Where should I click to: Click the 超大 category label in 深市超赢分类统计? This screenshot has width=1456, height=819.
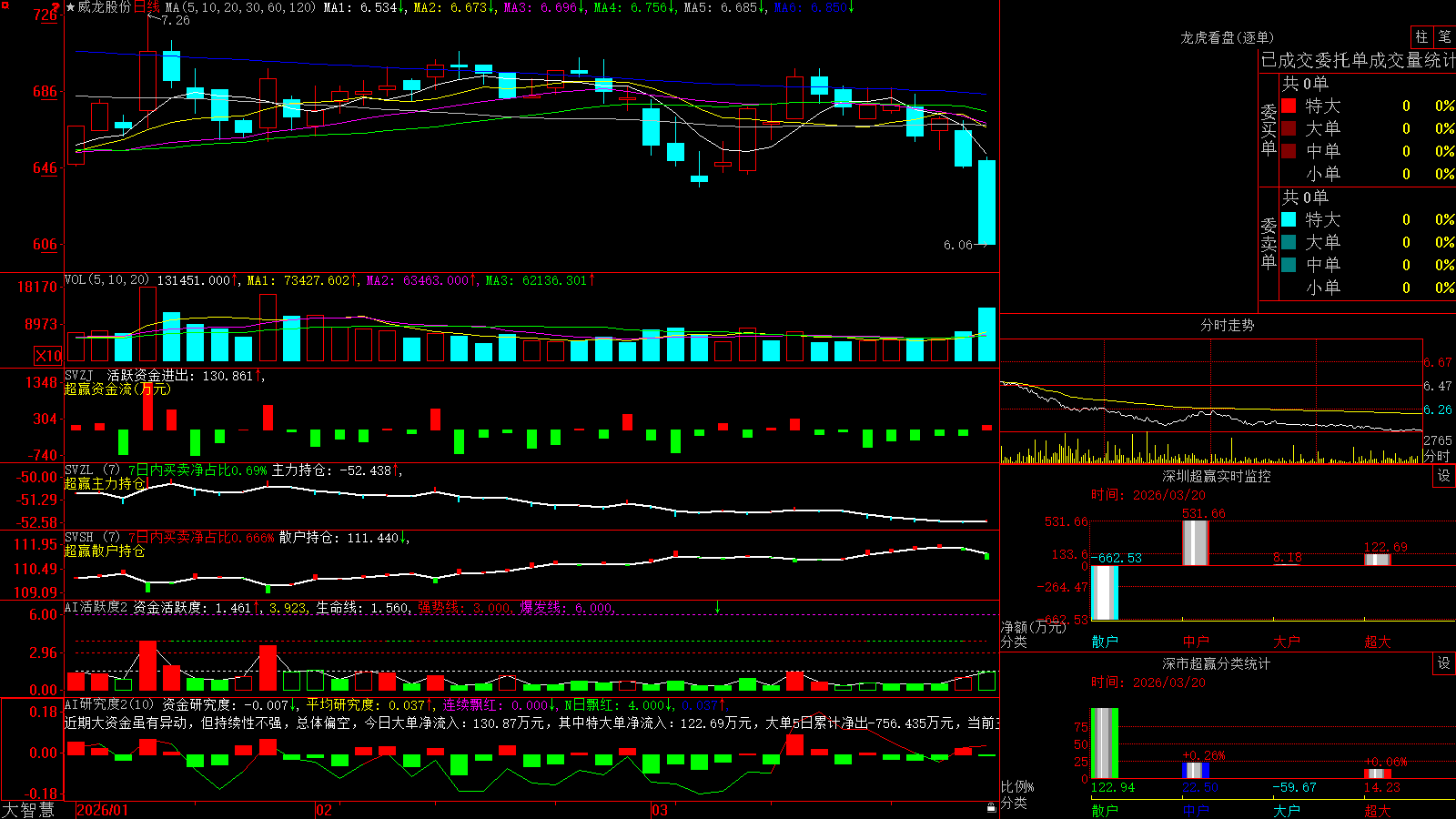coord(1378,811)
